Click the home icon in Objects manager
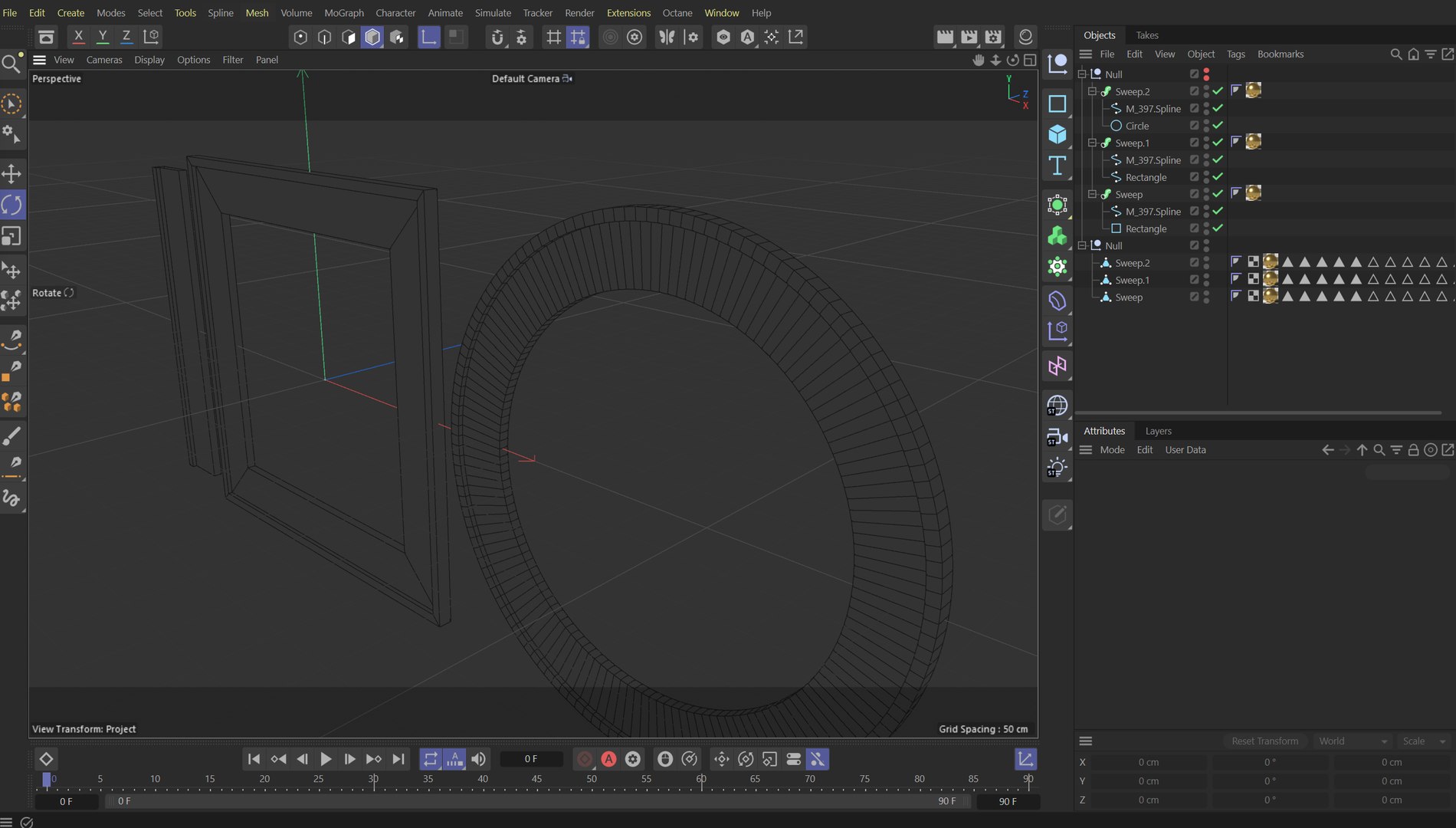Image resolution: width=1456 pixels, height=828 pixels. pyautogui.click(x=1413, y=54)
